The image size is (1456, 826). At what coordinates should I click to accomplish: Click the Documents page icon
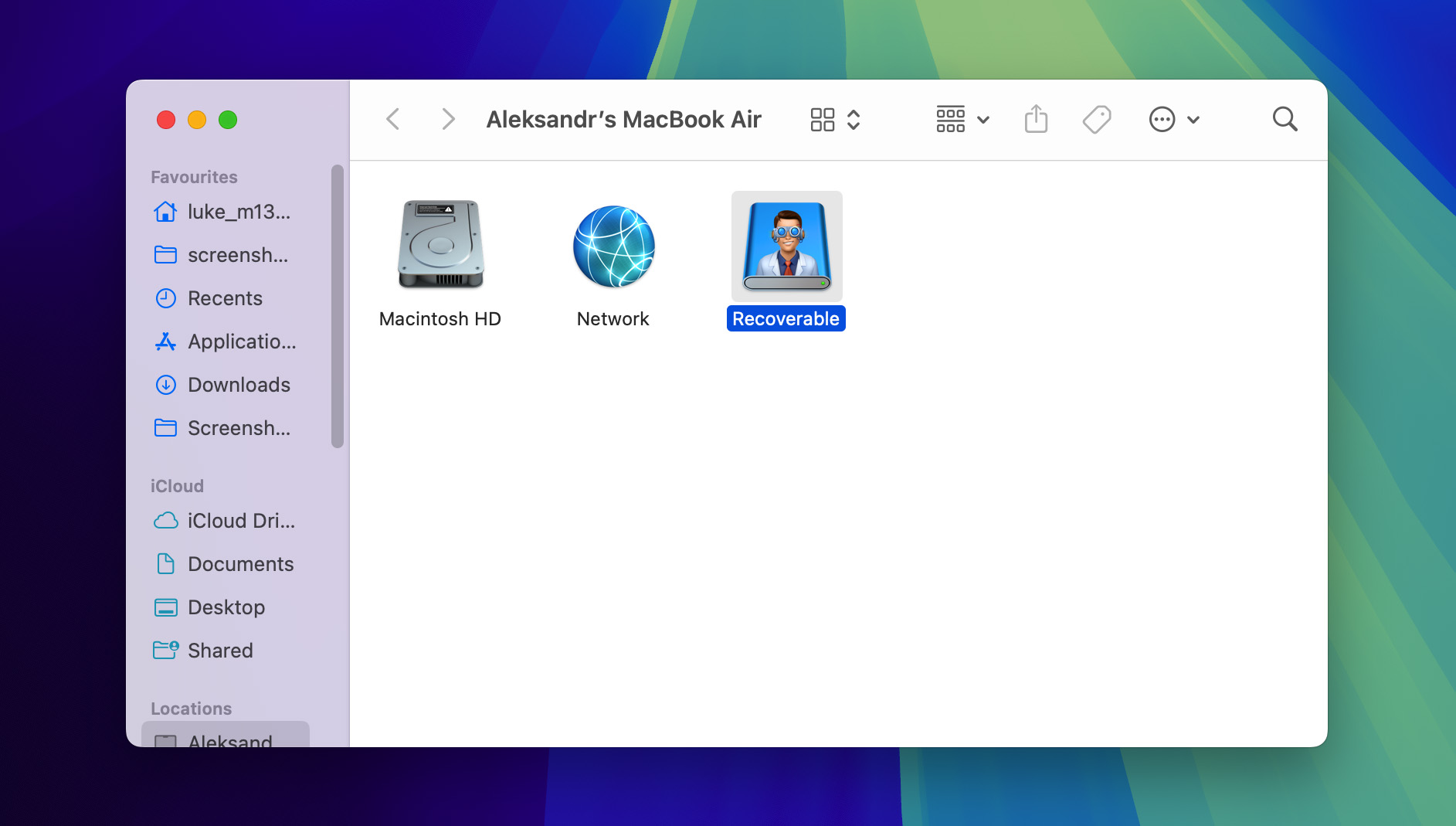pyautogui.click(x=165, y=564)
